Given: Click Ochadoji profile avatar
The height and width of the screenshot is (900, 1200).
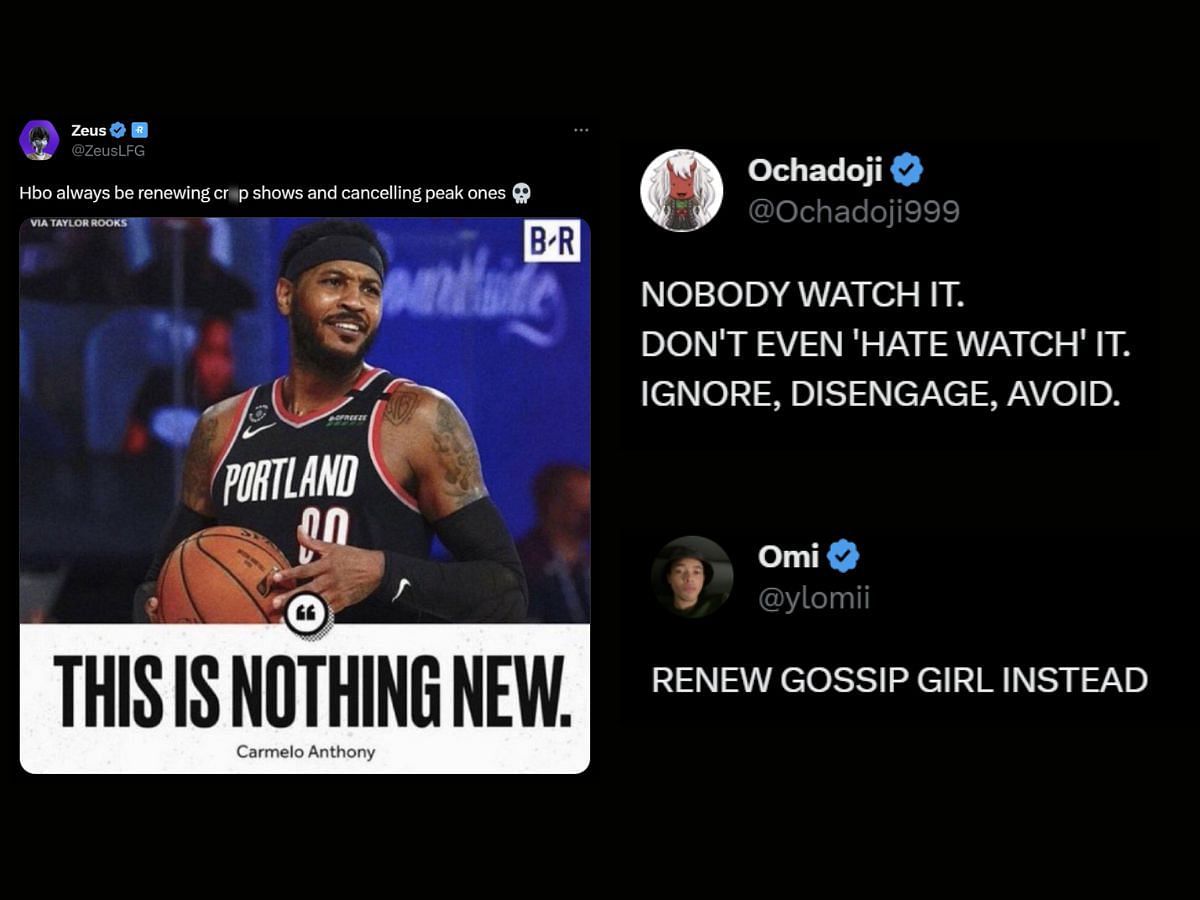Looking at the screenshot, I should [681, 190].
